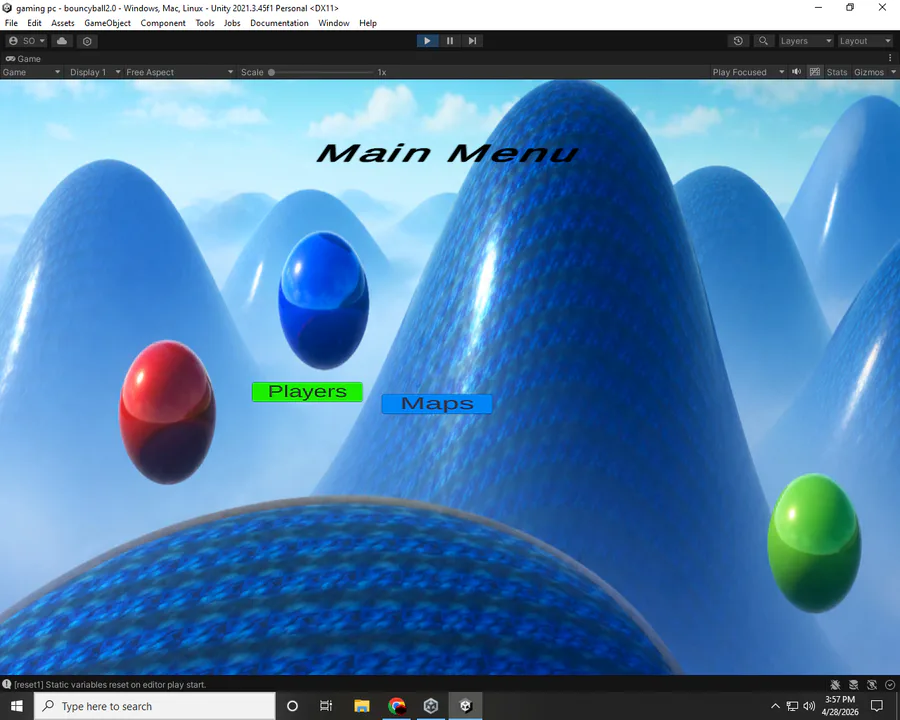
Task: Open the Assets menu
Action: tap(63, 23)
